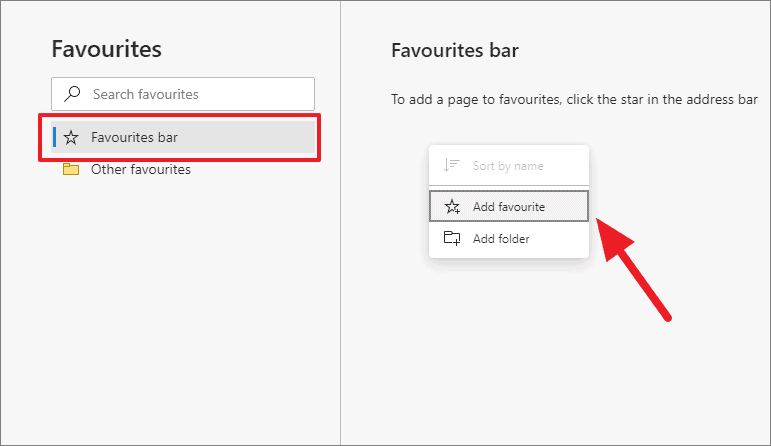Image resolution: width=771 pixels, height=446 pixels.
Task: Click the Favourites bar heading on right
Action: click(455, 50)
